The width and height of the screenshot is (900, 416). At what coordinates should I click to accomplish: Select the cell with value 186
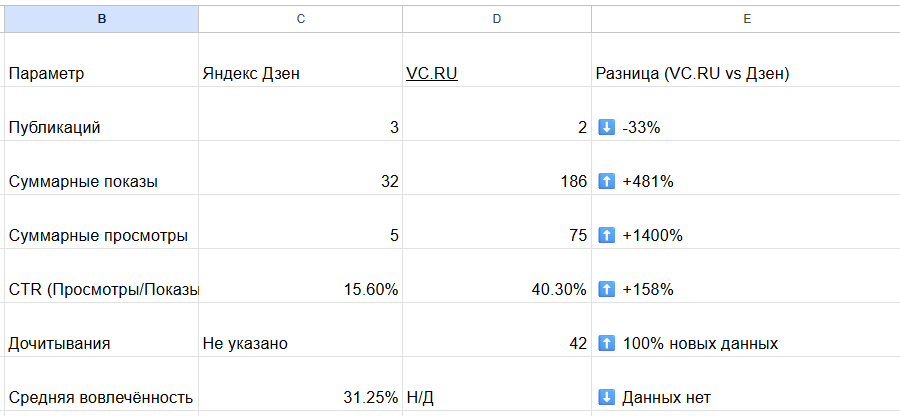497,181
